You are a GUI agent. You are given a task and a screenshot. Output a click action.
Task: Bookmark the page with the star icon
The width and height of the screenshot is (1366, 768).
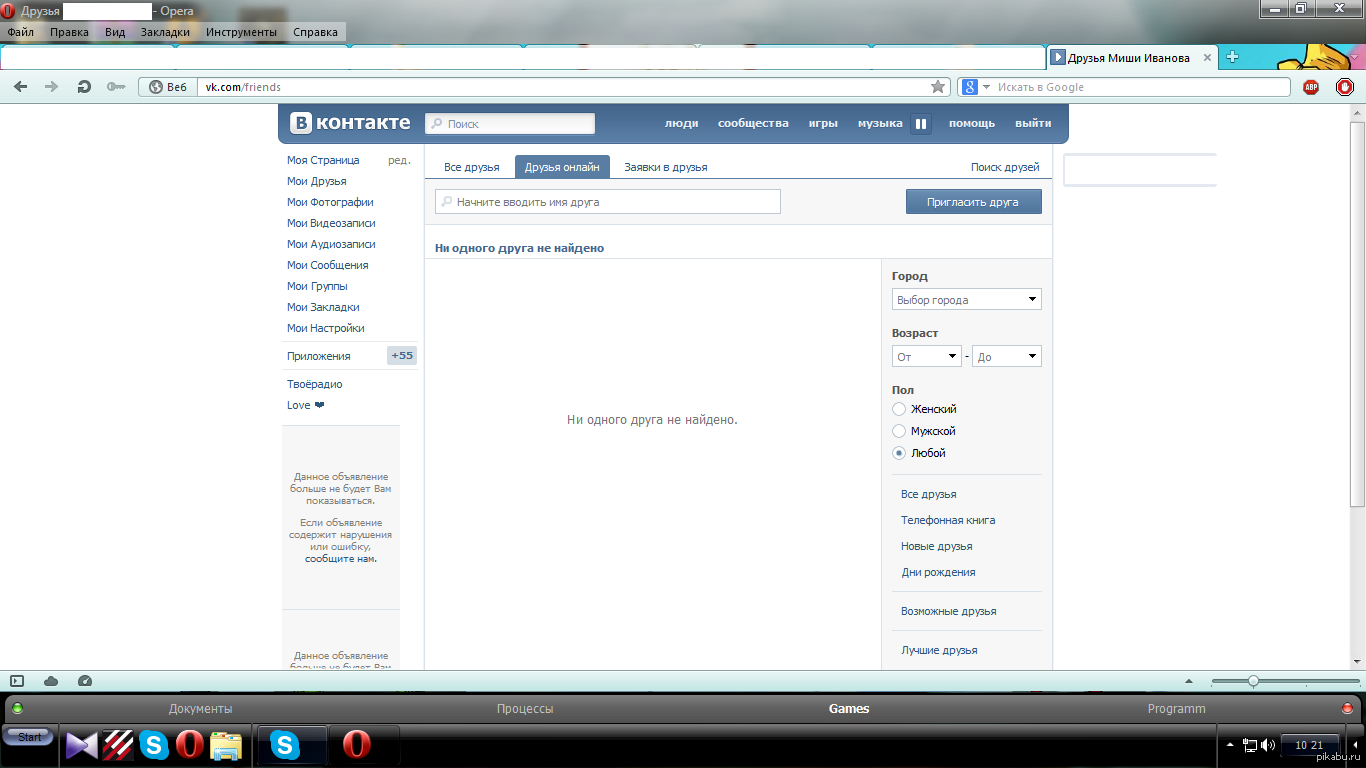pyautogui.click(x=938, y=87)
